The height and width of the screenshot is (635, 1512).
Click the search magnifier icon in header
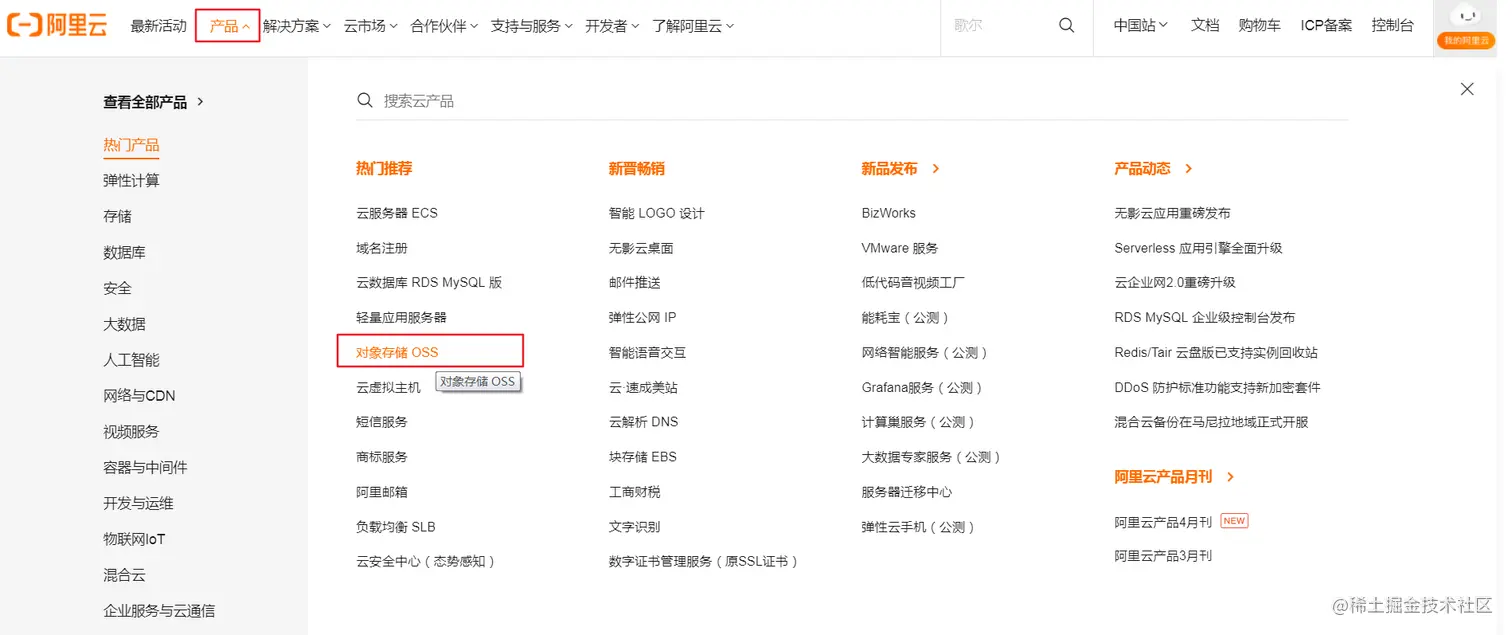click(1067, 25)
